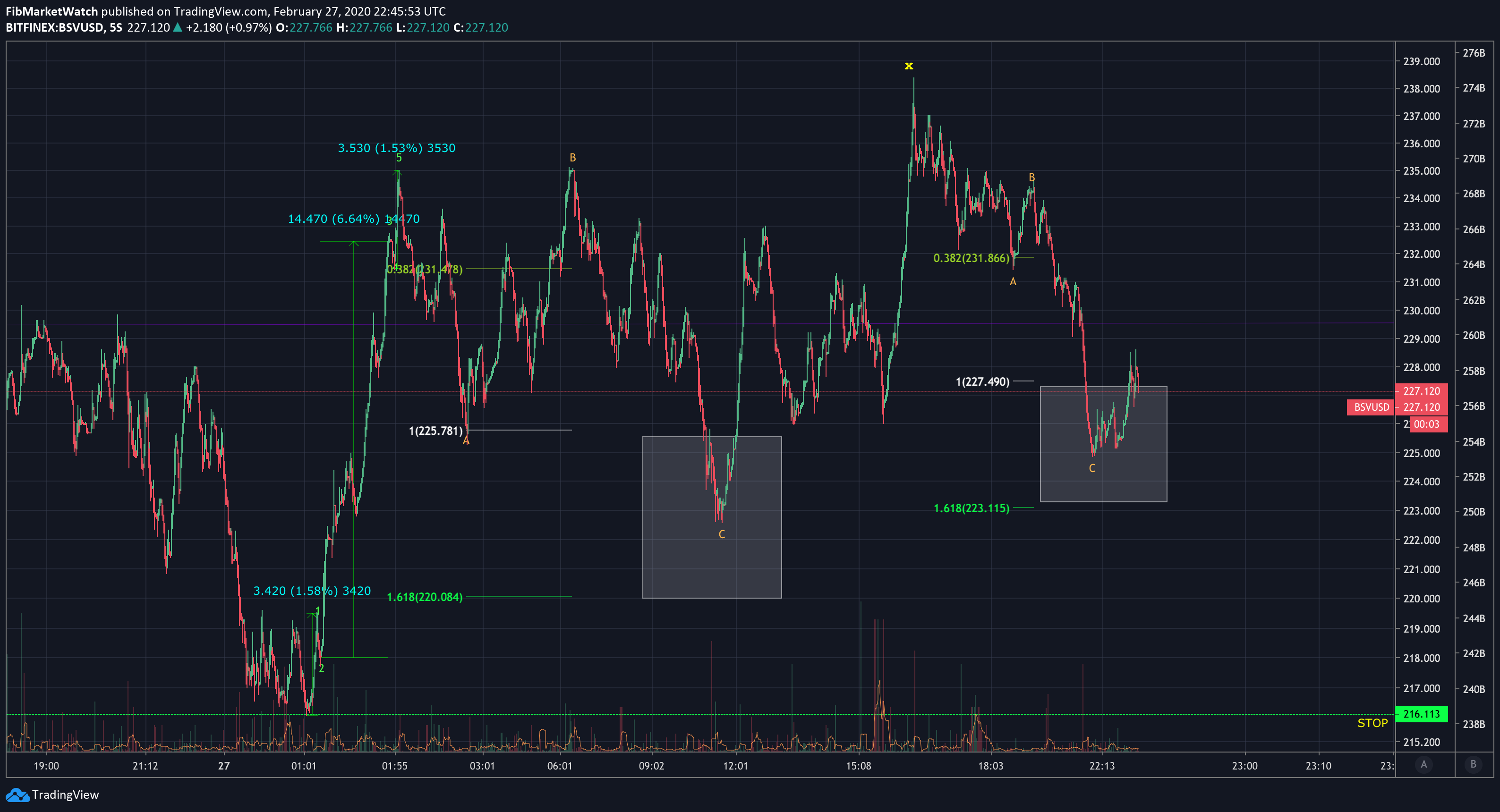Click the orange B label above 06:01
Viewport: 1500px width, 812px height.
tap(572, 158)
